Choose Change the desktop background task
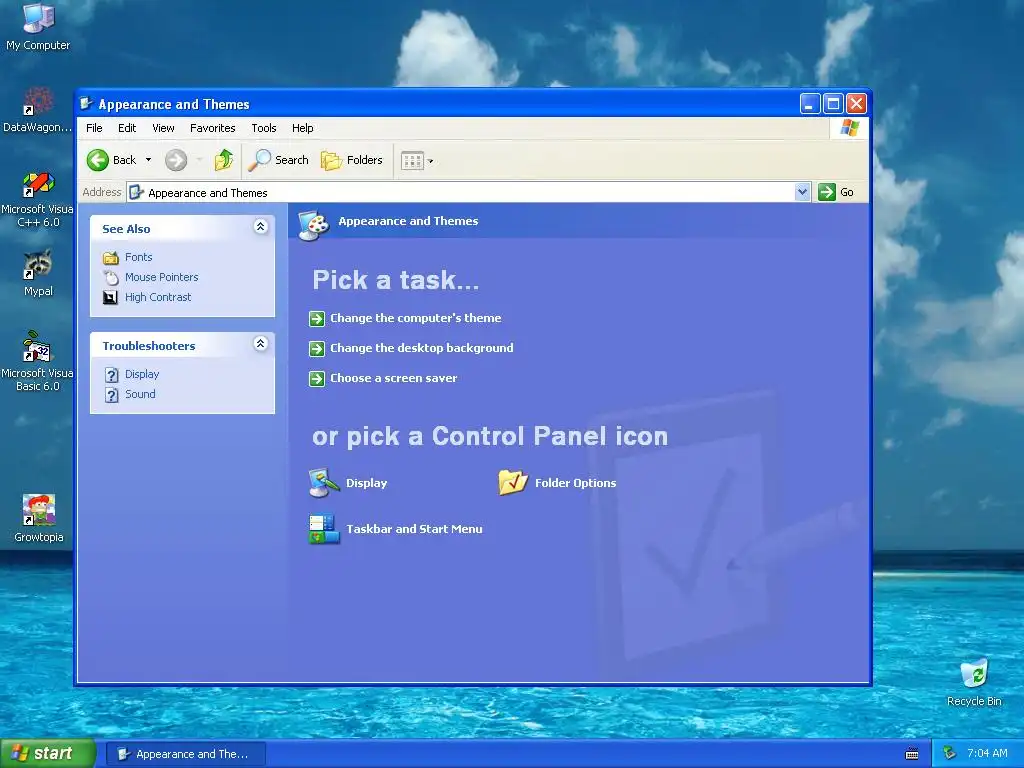The image size is (1024, 768). point(421,348)
